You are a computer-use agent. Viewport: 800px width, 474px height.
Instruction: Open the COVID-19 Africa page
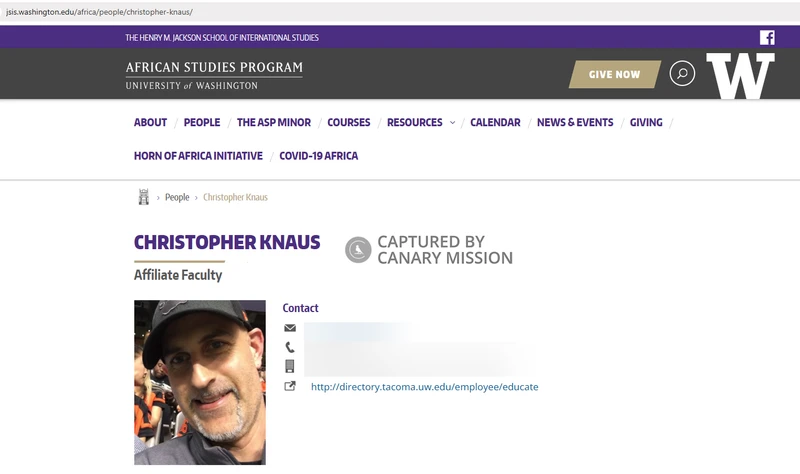click(x=318, y=156)
